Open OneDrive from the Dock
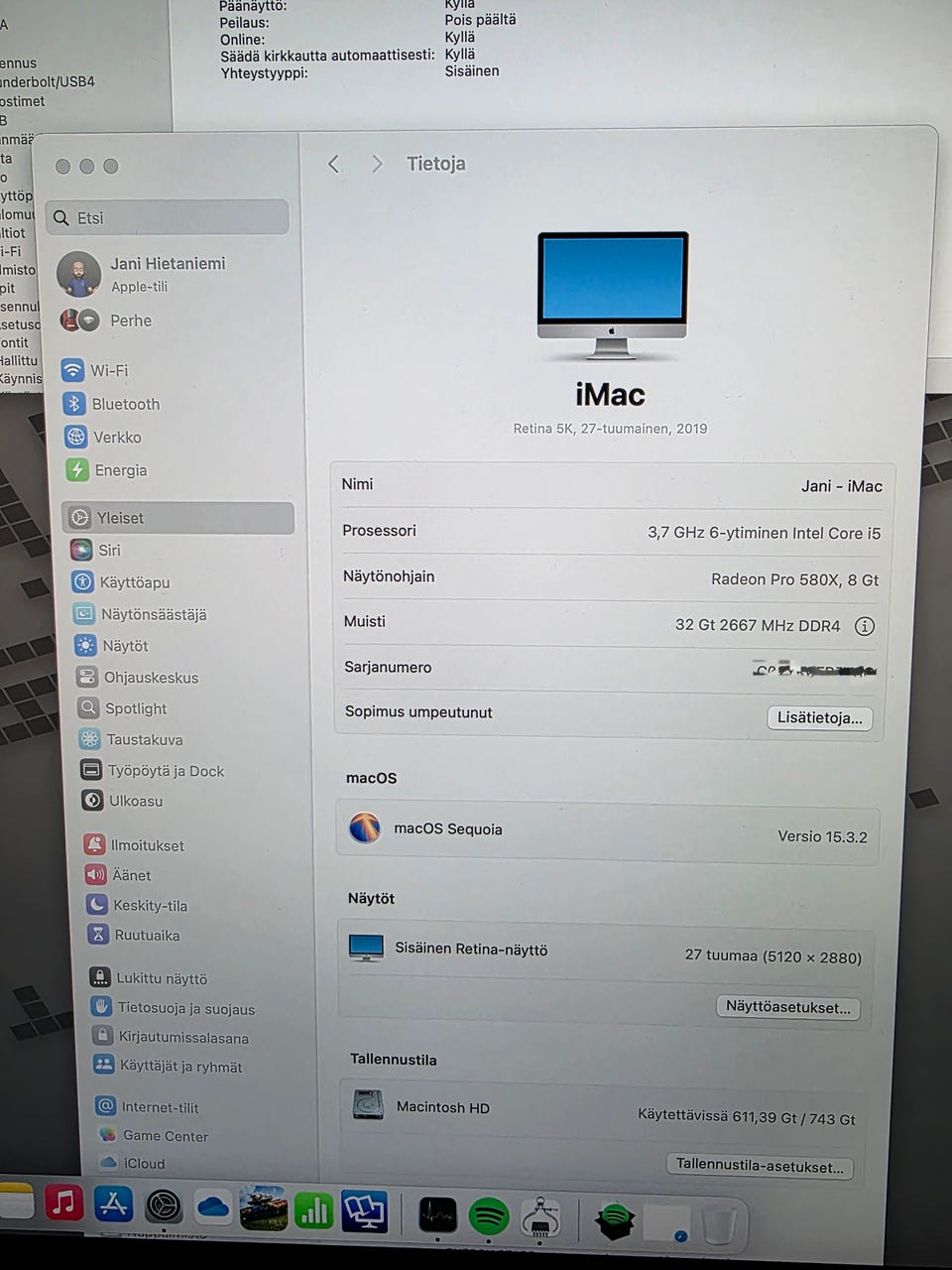The width and height of the screenshot is (952, 1270). tap(213, 1207)
